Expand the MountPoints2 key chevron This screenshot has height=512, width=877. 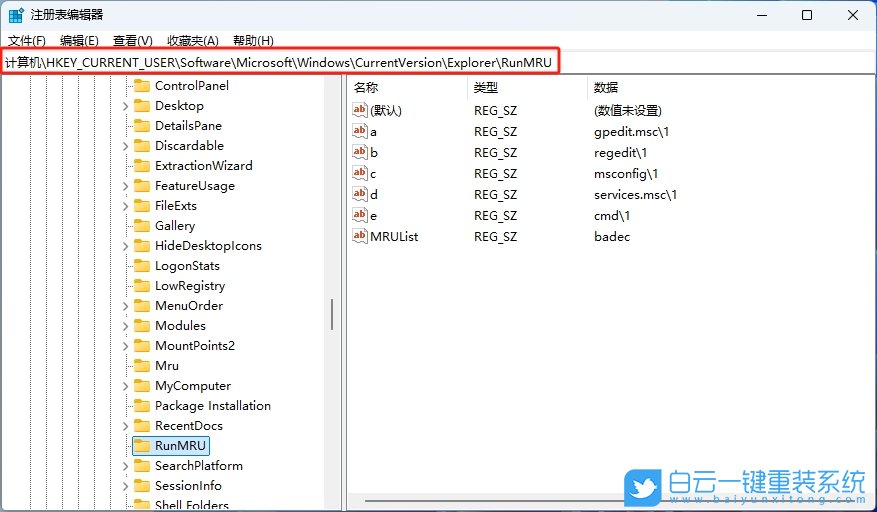pos(125,346)
